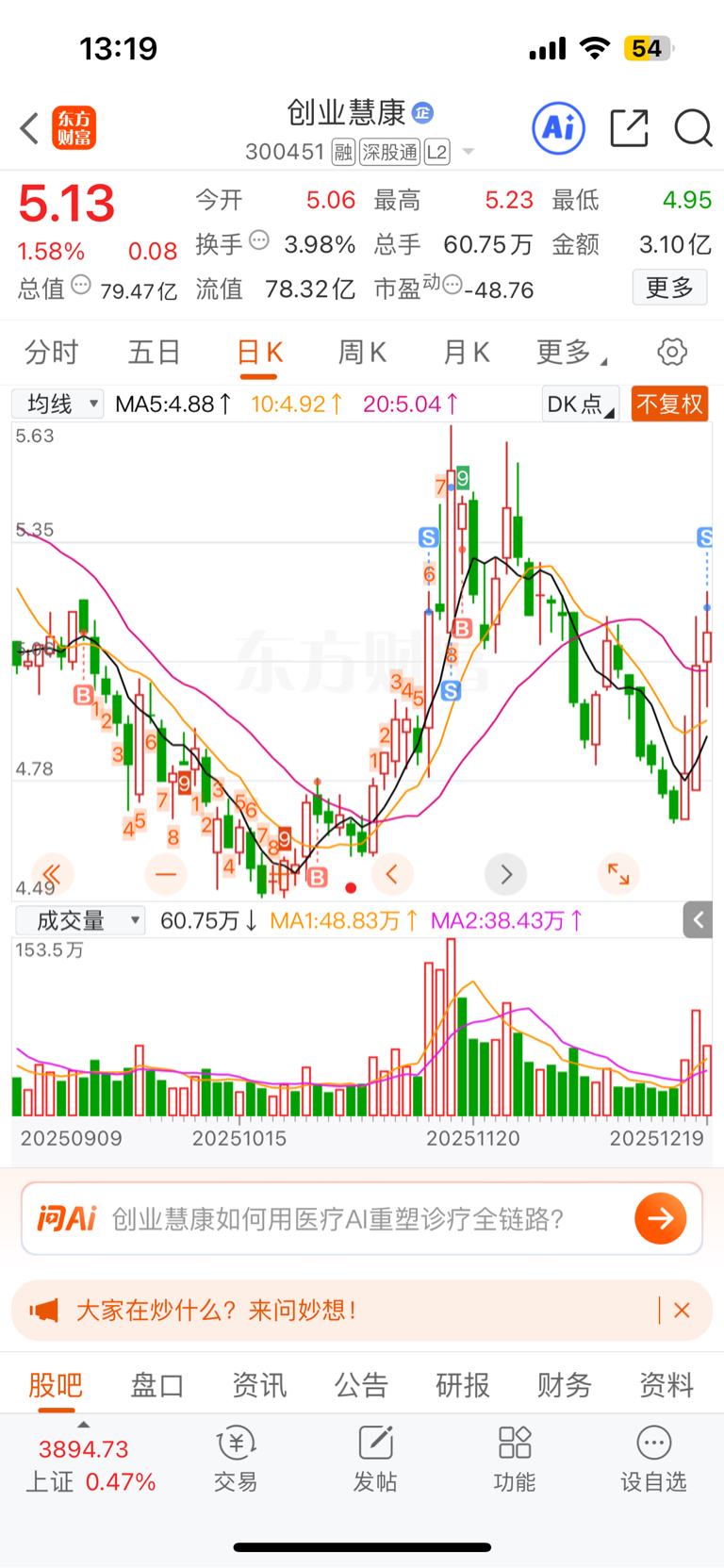Tap the L2 level tag
724x1568 pixels.
pyautogui.click(x=436, y=152)
